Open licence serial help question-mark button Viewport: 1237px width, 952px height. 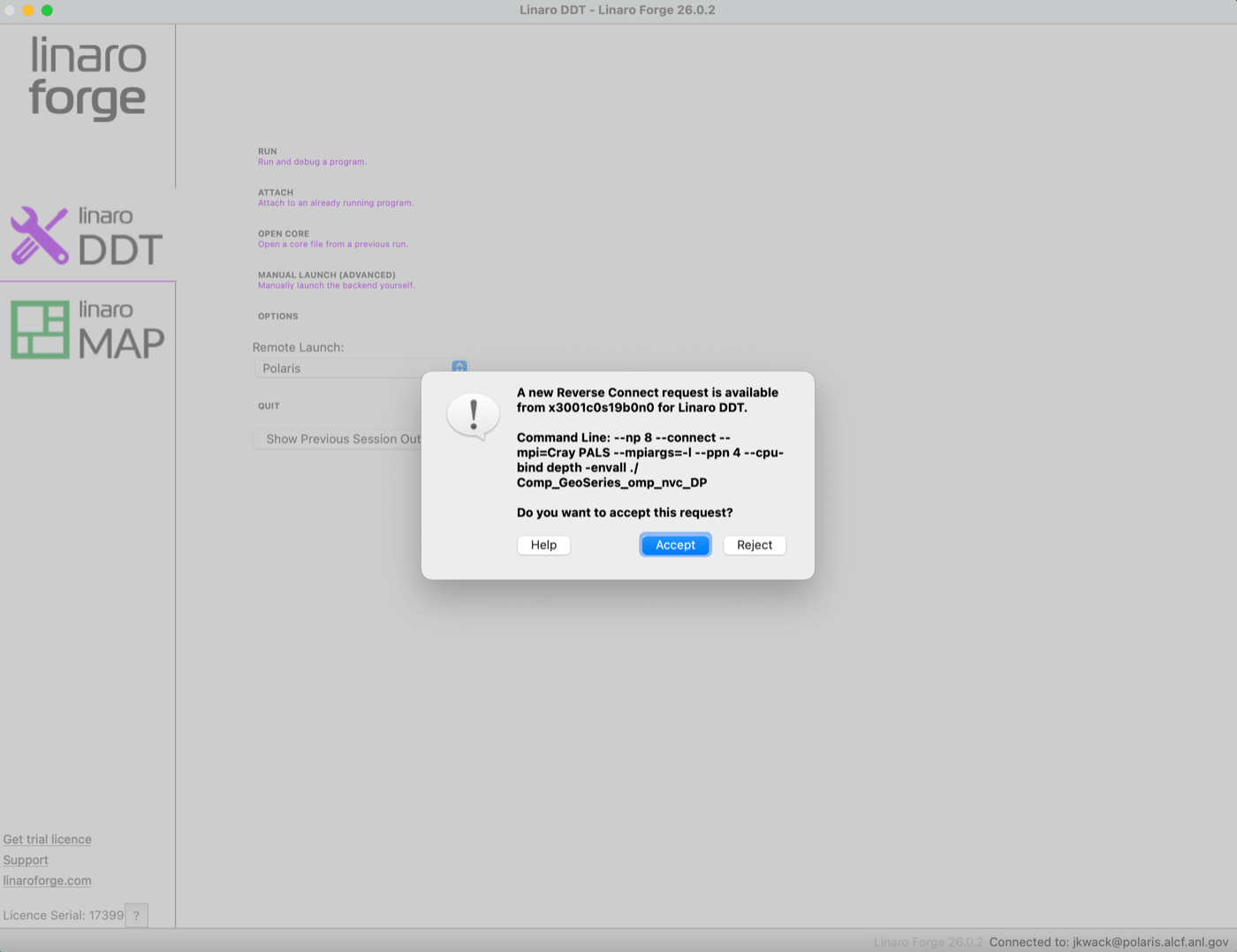[136, 915]
